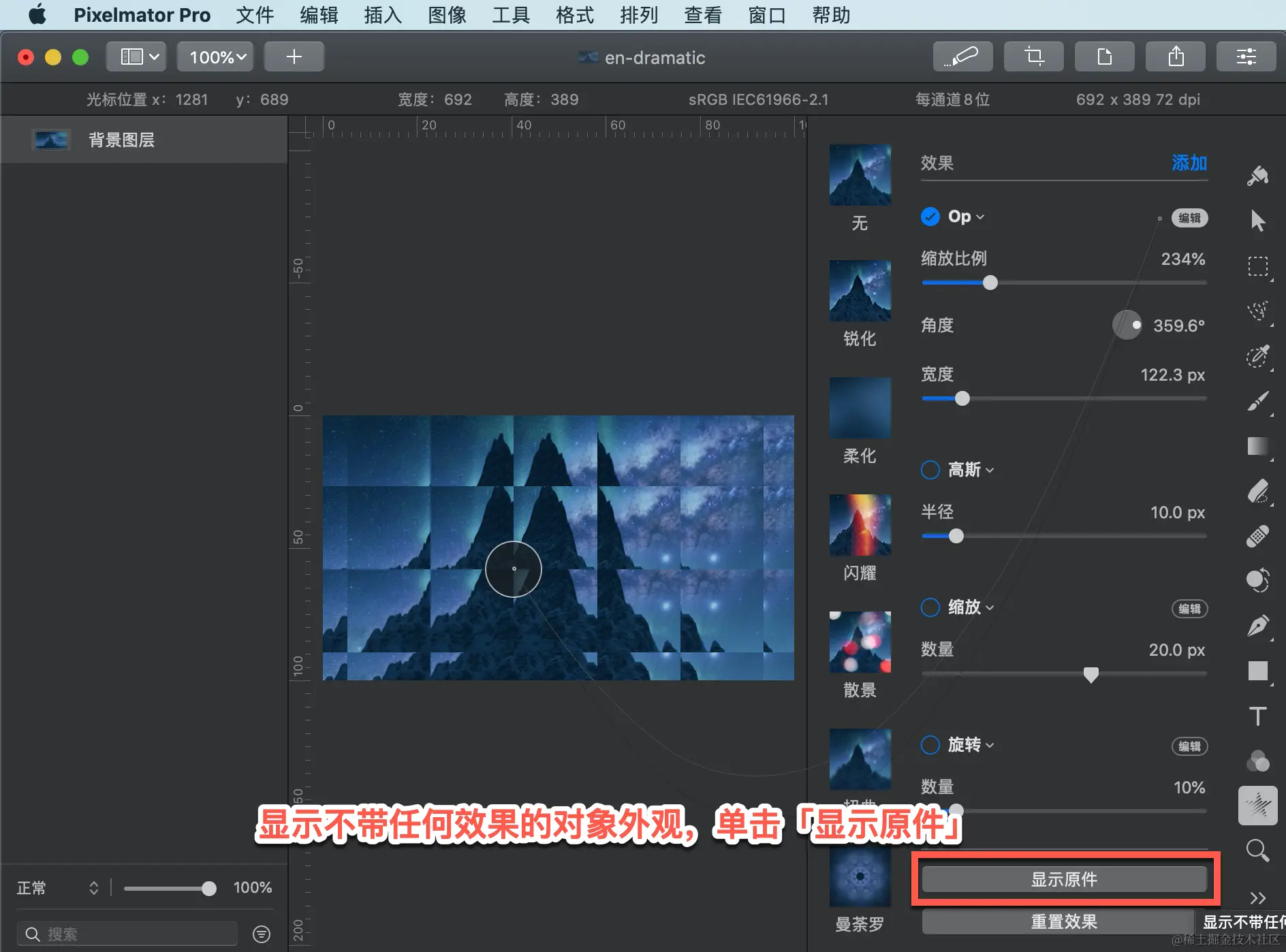Select the 散景 effect preset thumbnail
This screenshot has height=952, width=1286.
click(x=860, y=642)
